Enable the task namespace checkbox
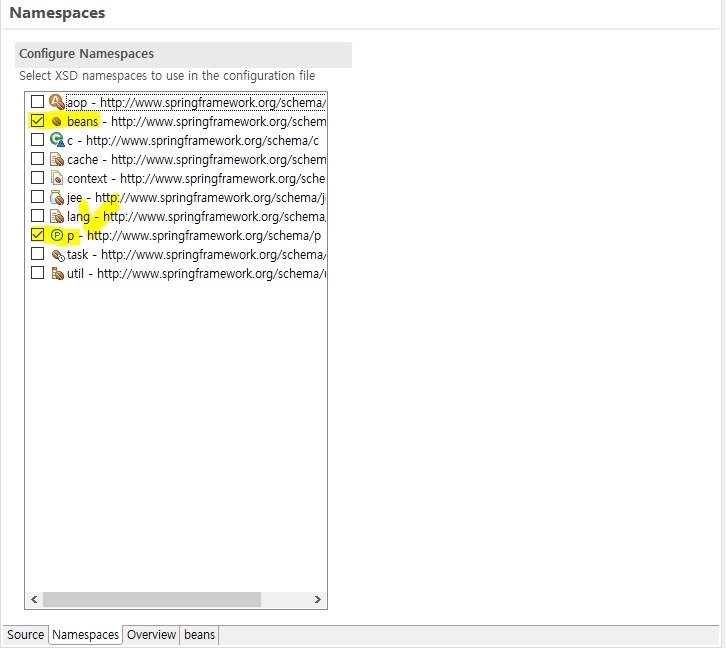 tap(38, 254)
